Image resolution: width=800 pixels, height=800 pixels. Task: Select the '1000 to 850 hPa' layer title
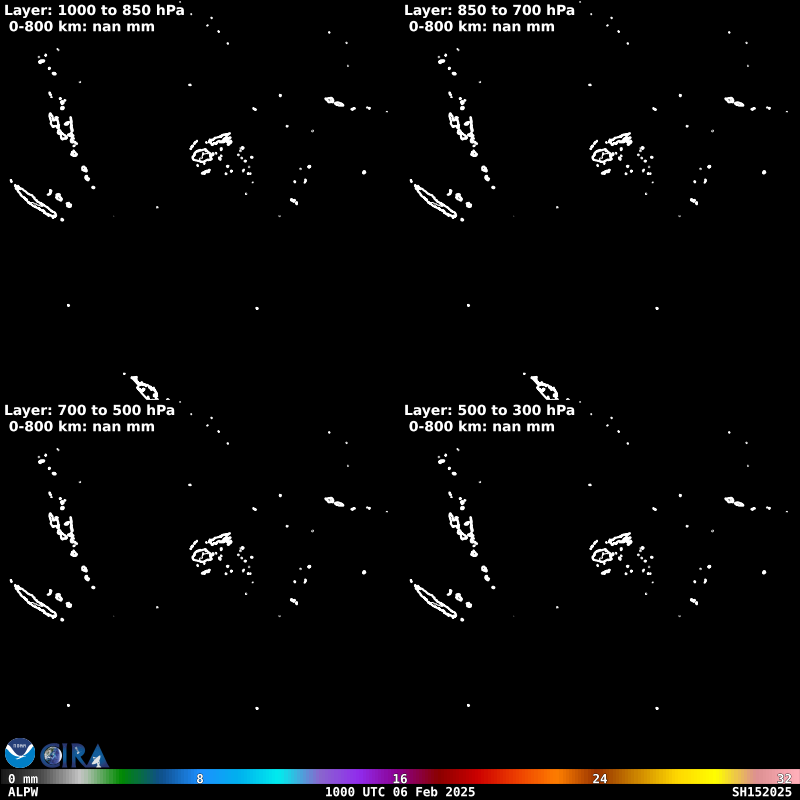(x=94, y=10)
